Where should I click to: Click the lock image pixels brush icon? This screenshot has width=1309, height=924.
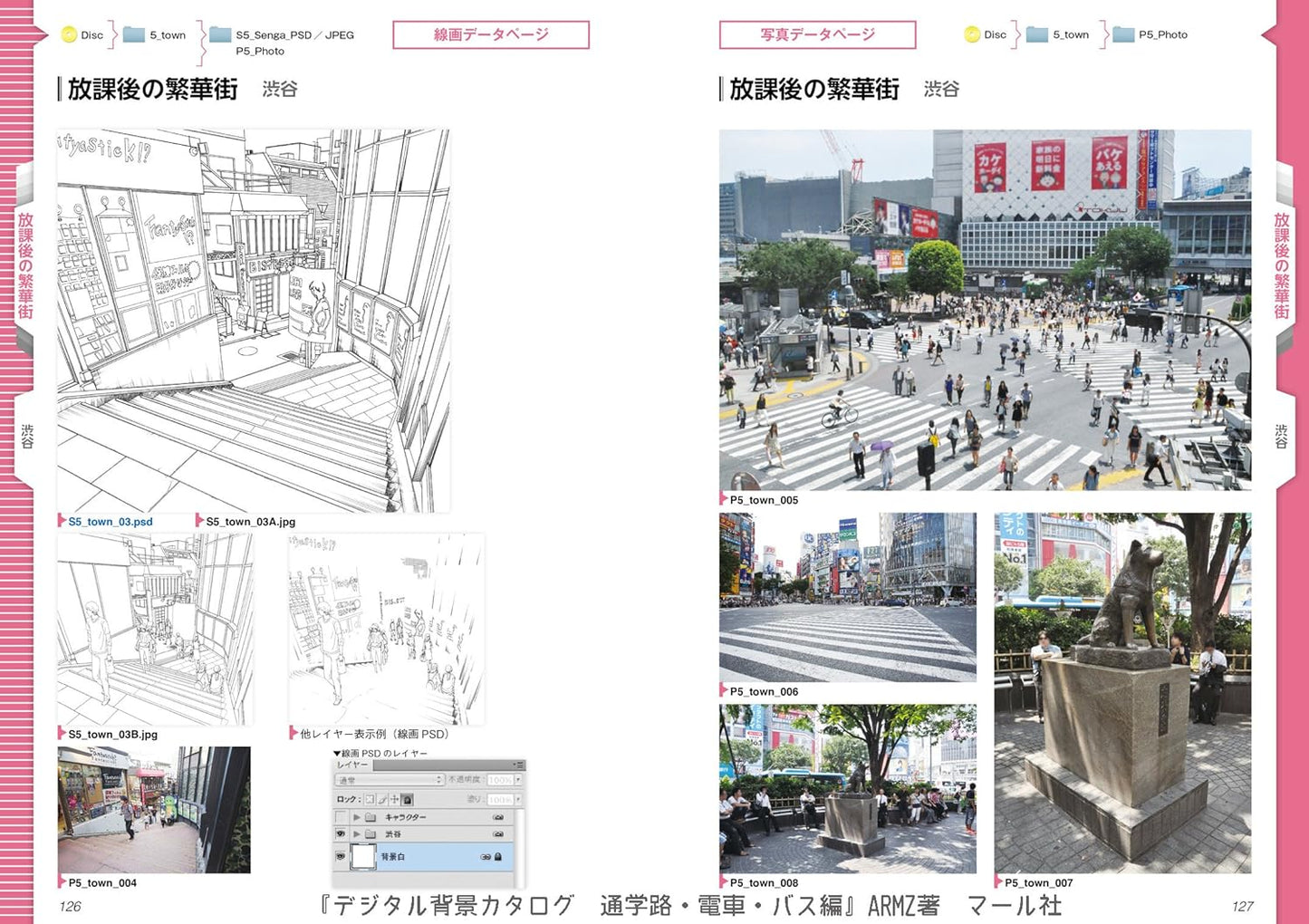[x=382, y=799]
